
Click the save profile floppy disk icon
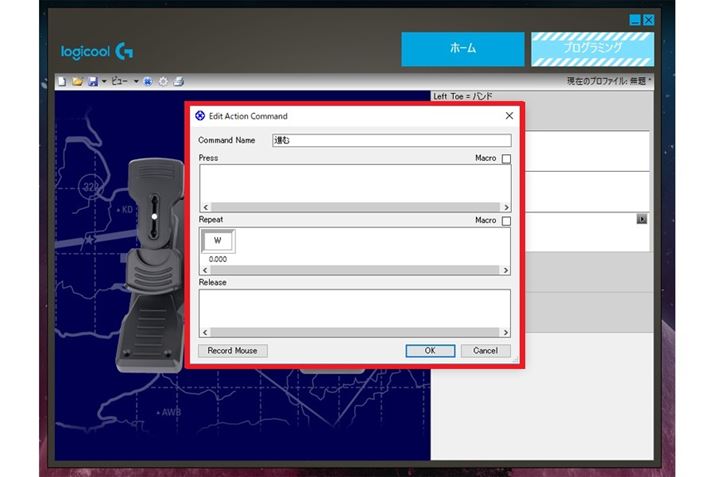click(x=92, y=81)
